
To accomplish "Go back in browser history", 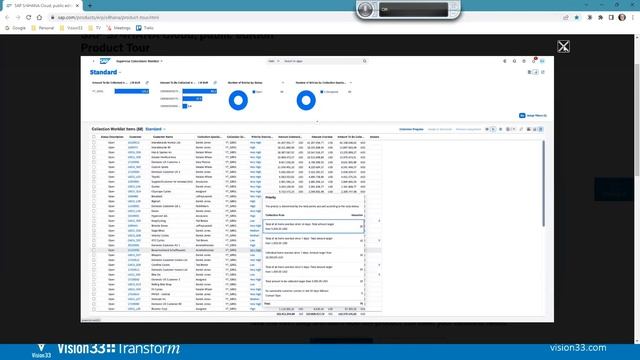I will (x=7, y=17).
